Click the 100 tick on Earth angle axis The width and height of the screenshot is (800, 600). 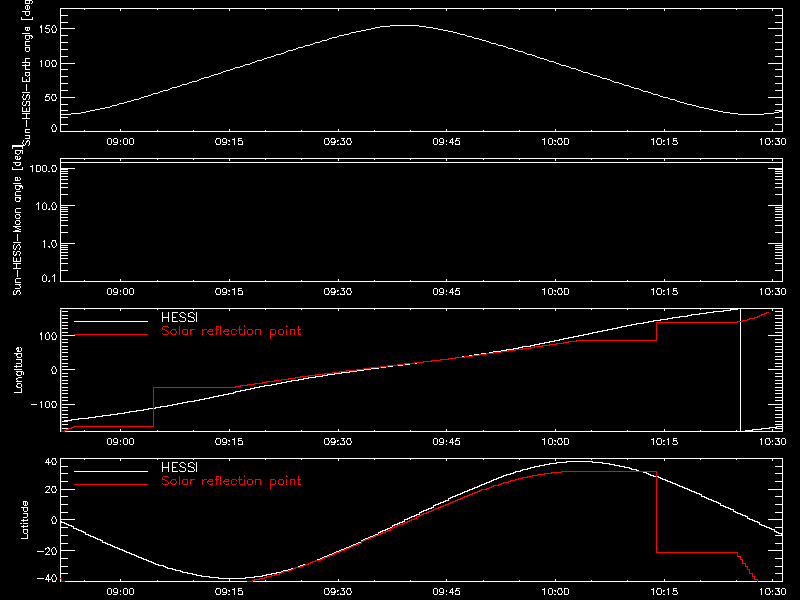tap(47, 64)
